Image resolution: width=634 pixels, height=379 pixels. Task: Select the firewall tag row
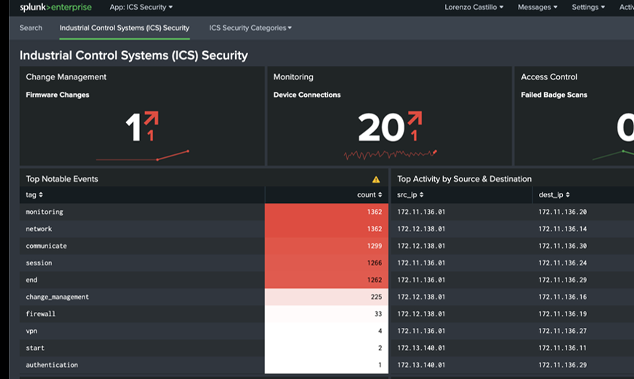point(204,314)
